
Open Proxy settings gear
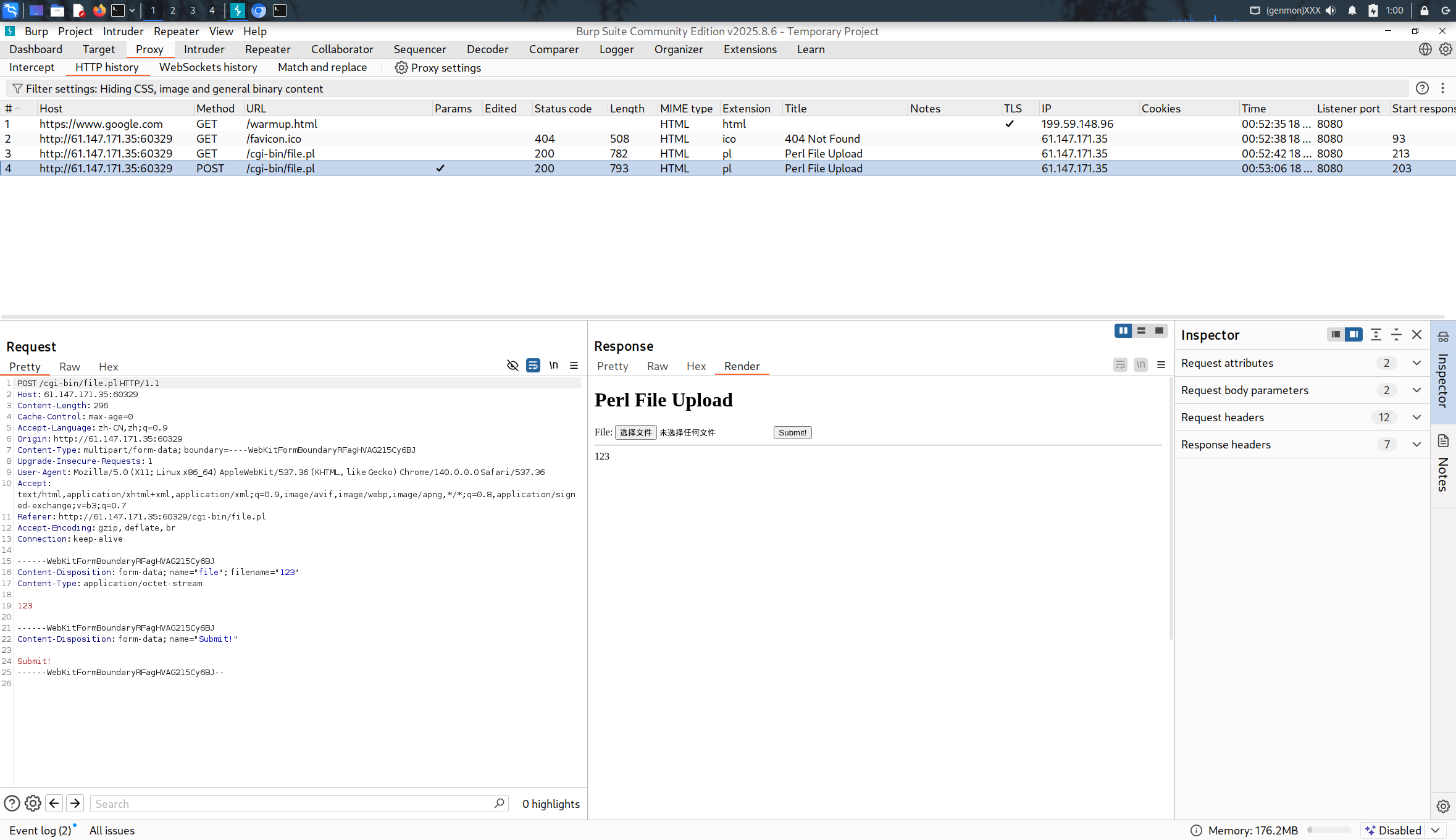click(x=401, y=67)
